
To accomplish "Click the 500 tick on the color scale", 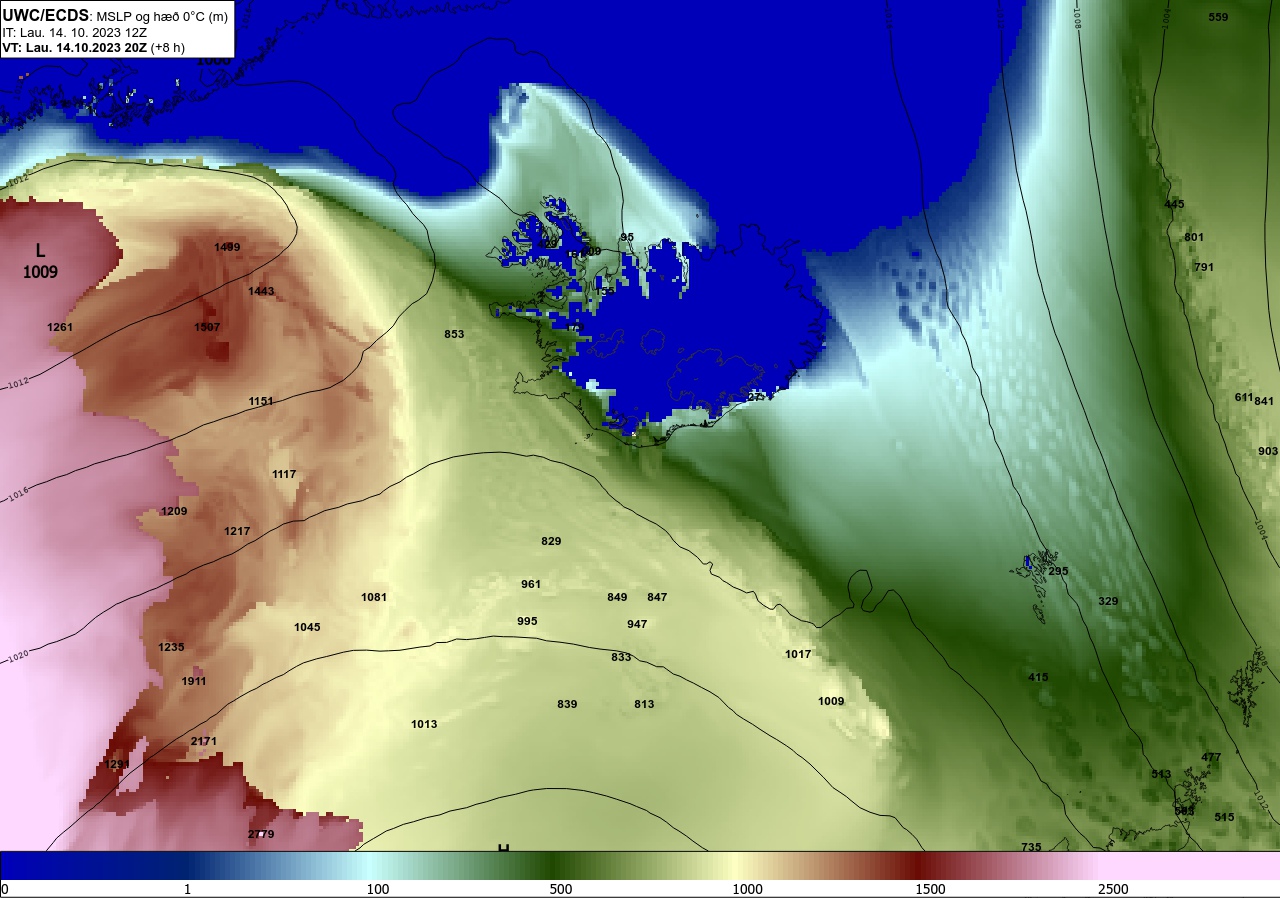I will 561,889.
